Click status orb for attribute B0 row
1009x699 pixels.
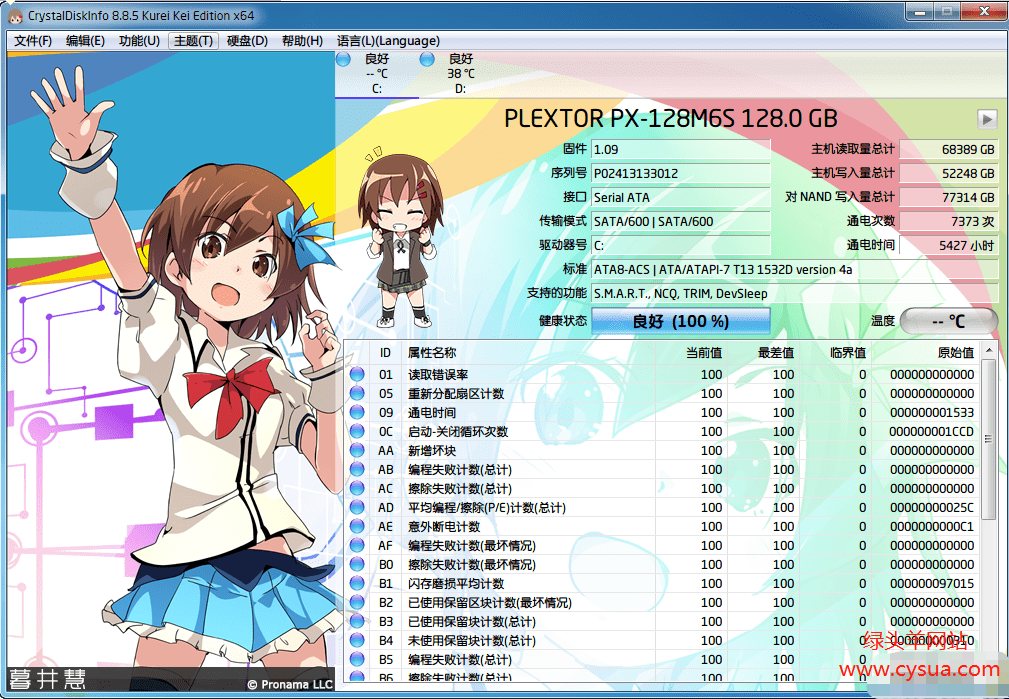[x=357, y=564]
